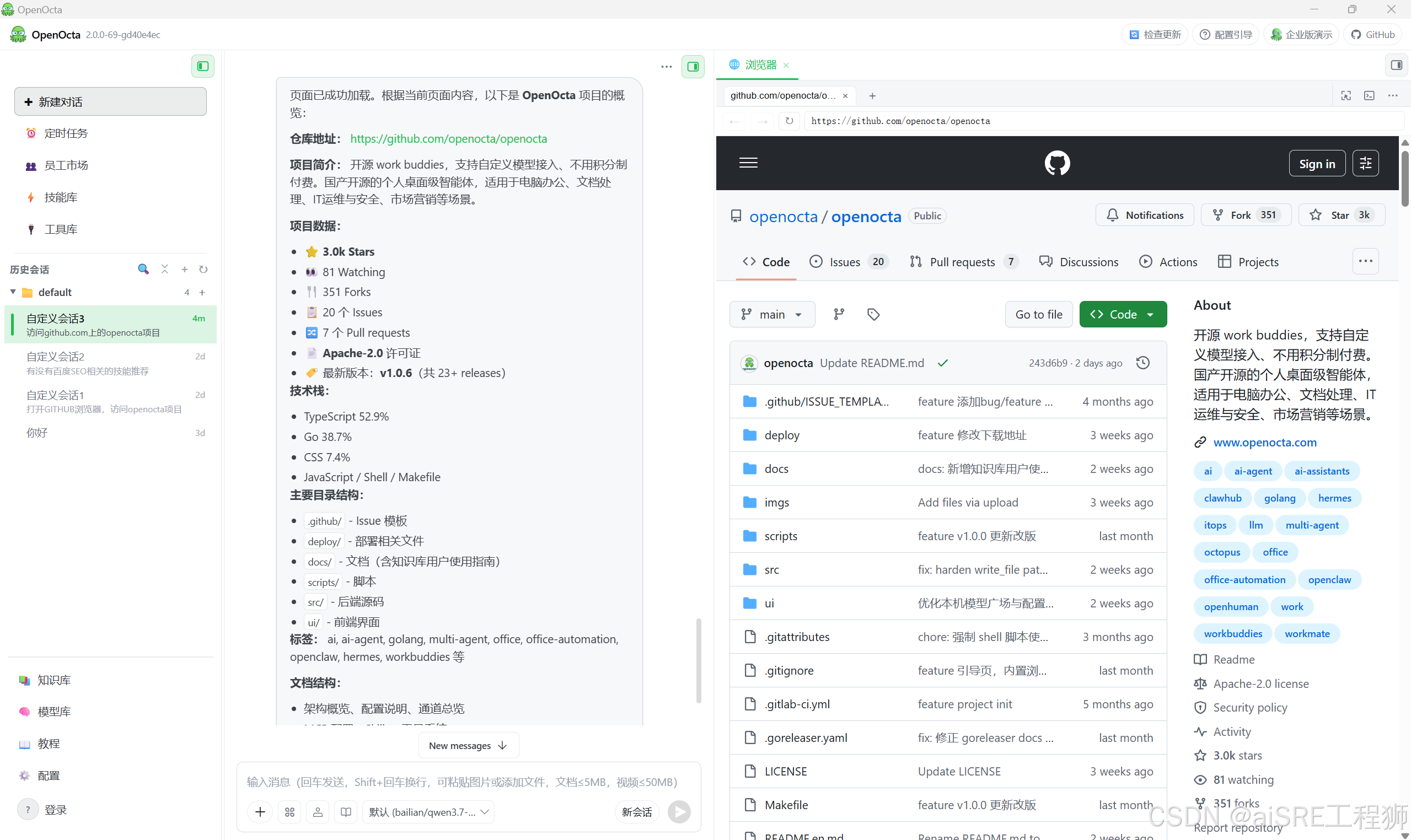
Task: Star the openocta repository
Action: 1342,215
